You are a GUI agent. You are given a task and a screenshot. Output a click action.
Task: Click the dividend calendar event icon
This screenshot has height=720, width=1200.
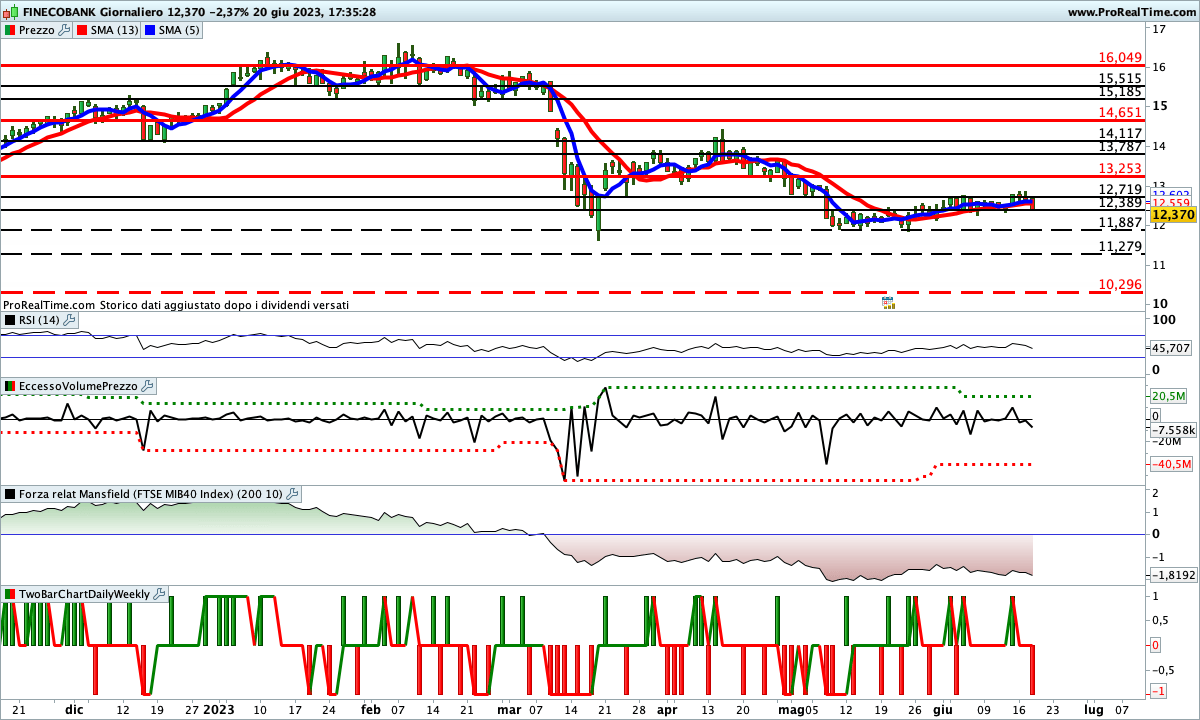click(x=887, y=302)
